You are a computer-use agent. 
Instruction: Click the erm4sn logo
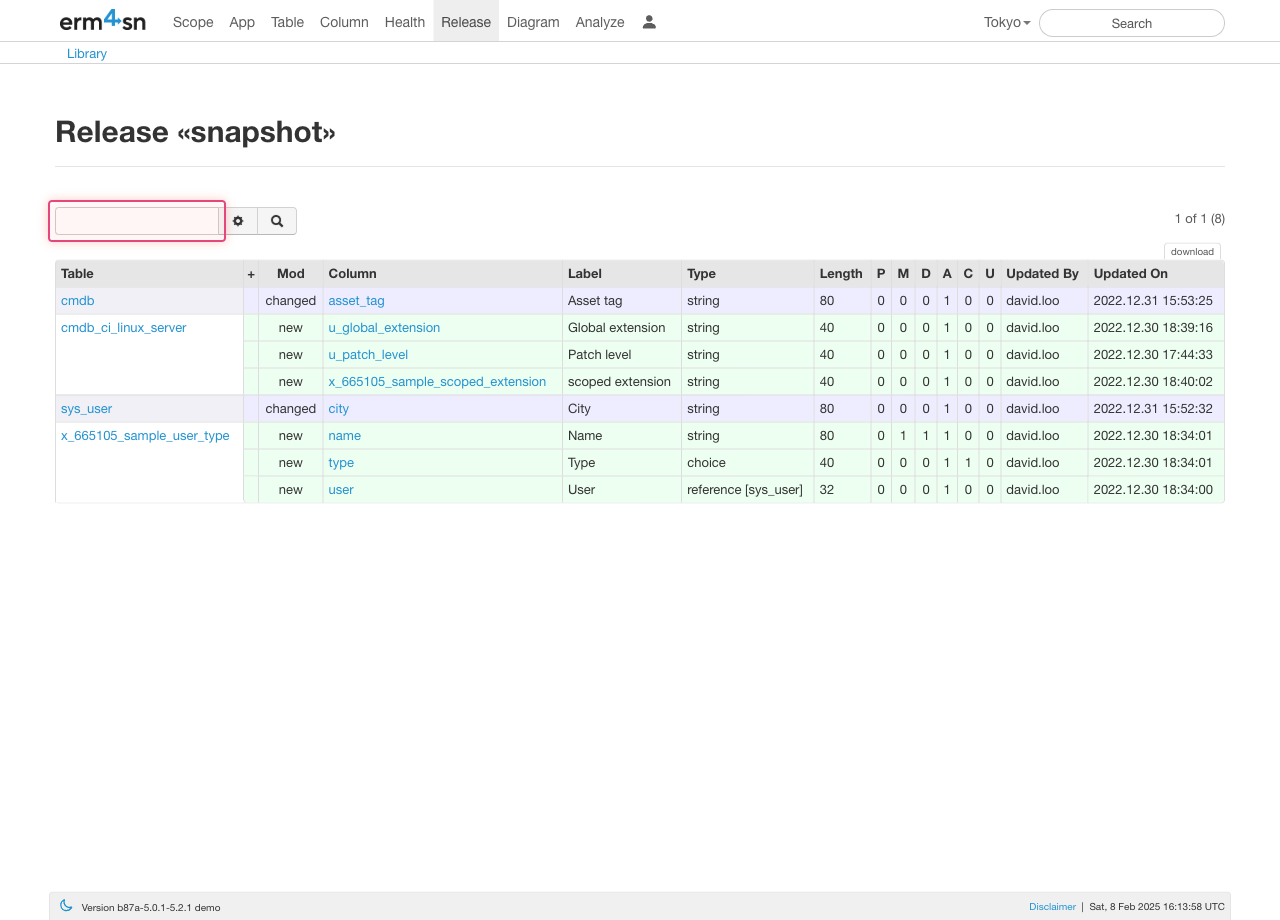pyautogui.click(x=102, y=21)
